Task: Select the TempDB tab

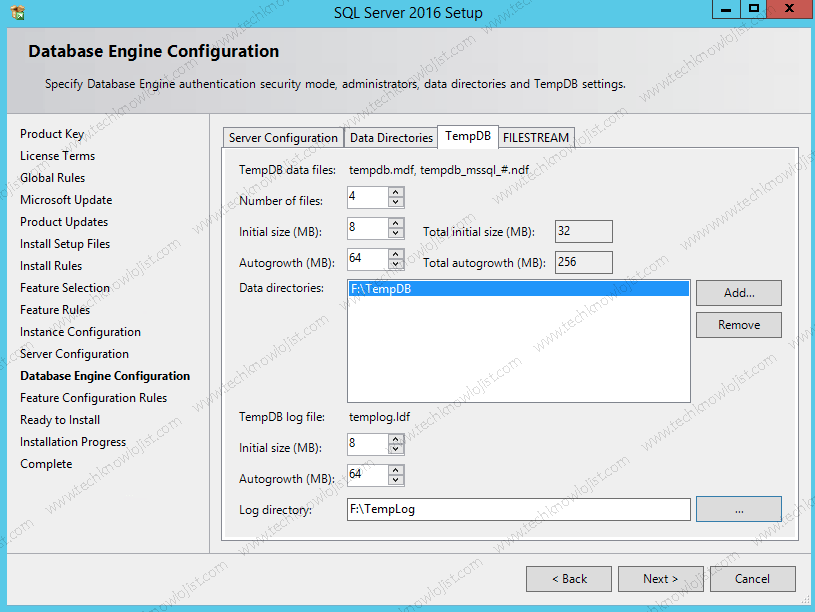Action: coord(468,136)
